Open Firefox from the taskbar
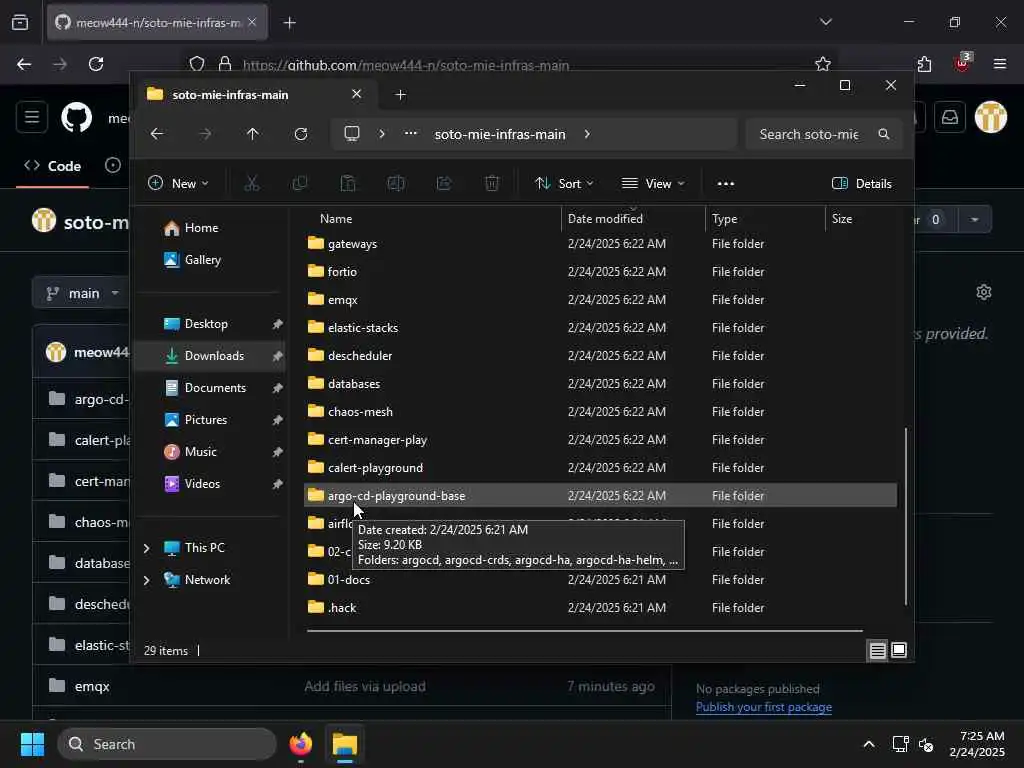This screenshot has width=1024, height=768. (300, 744)
